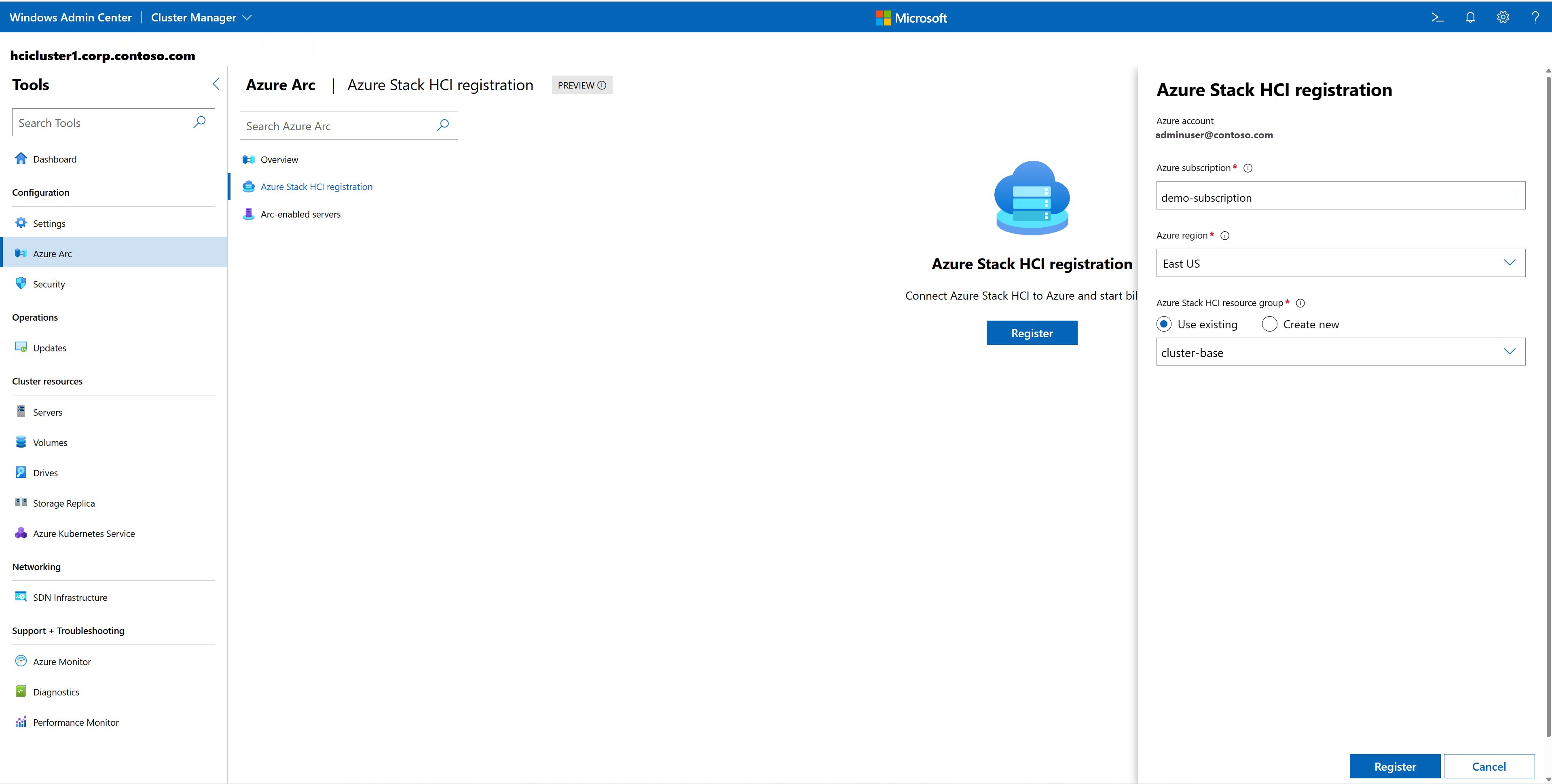1552x784 pixels.
Task: Click the PREVIEW badge info icon
Action: [601, 86]
